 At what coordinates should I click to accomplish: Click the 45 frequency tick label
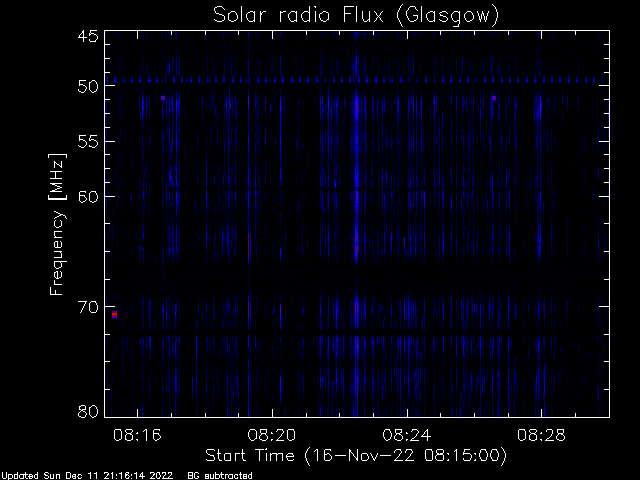(x=88, y=36)
